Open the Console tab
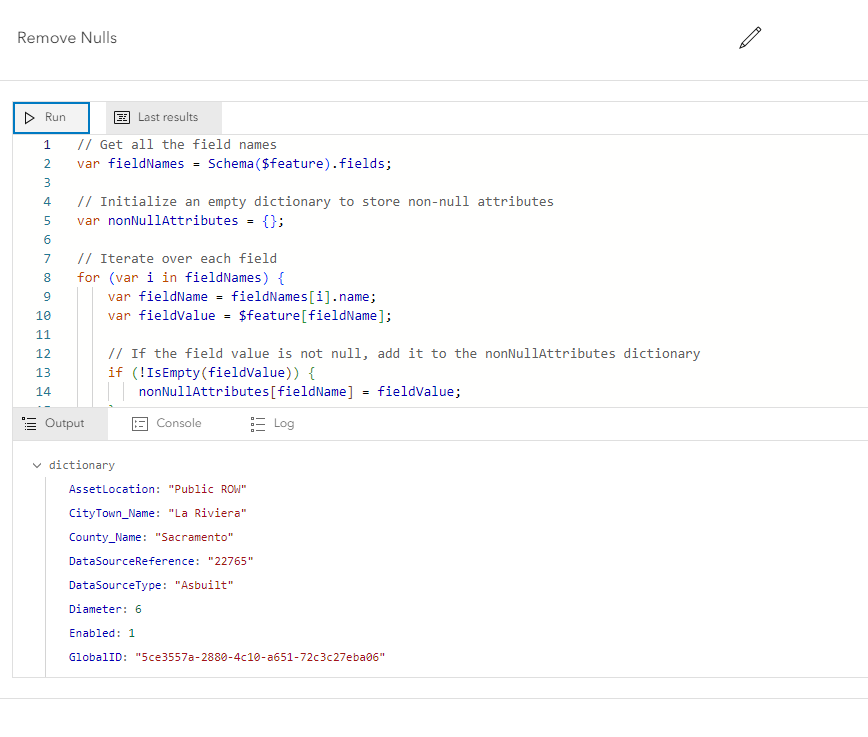 tap(167, 423)
